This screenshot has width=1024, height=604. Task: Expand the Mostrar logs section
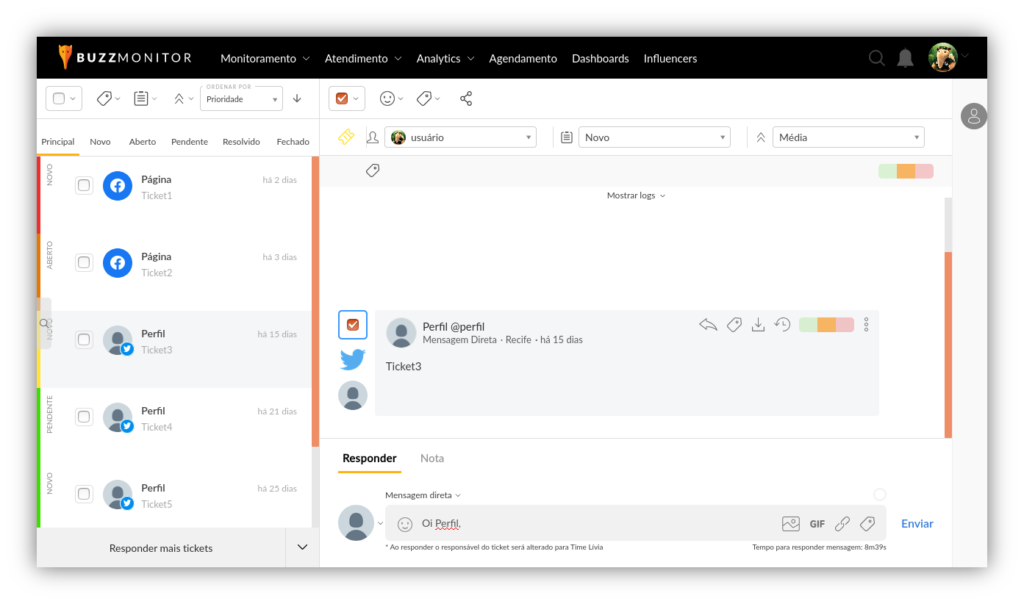[635, 196]
